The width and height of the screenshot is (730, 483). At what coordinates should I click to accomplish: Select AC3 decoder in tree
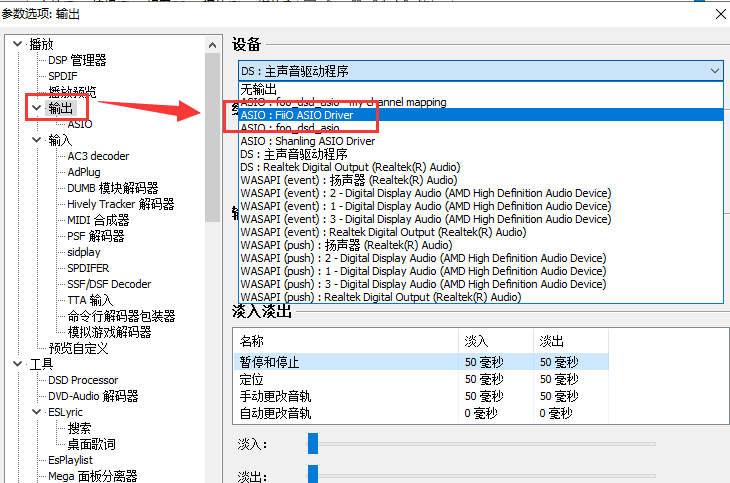pyautogui.click(x=98, y=156)
